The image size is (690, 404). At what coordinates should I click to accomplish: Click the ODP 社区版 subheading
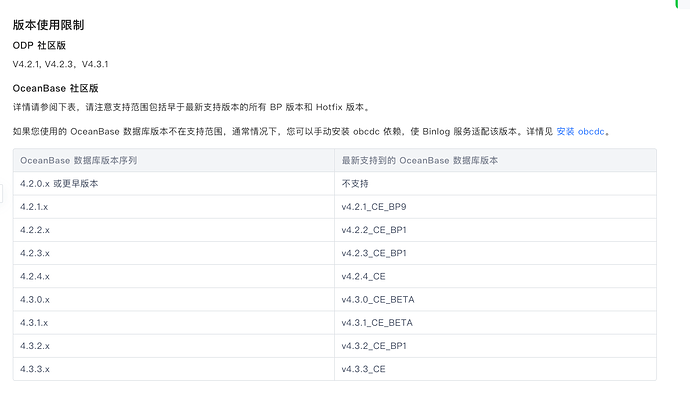coord(39,46)
